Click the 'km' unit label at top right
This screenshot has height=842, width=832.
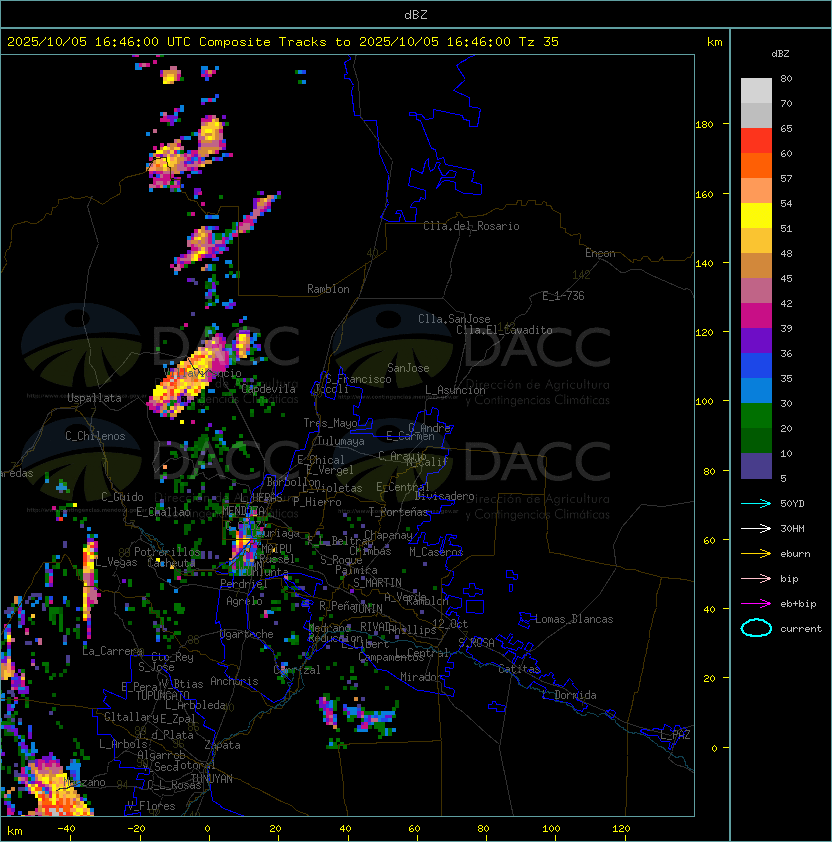(714, 42)
